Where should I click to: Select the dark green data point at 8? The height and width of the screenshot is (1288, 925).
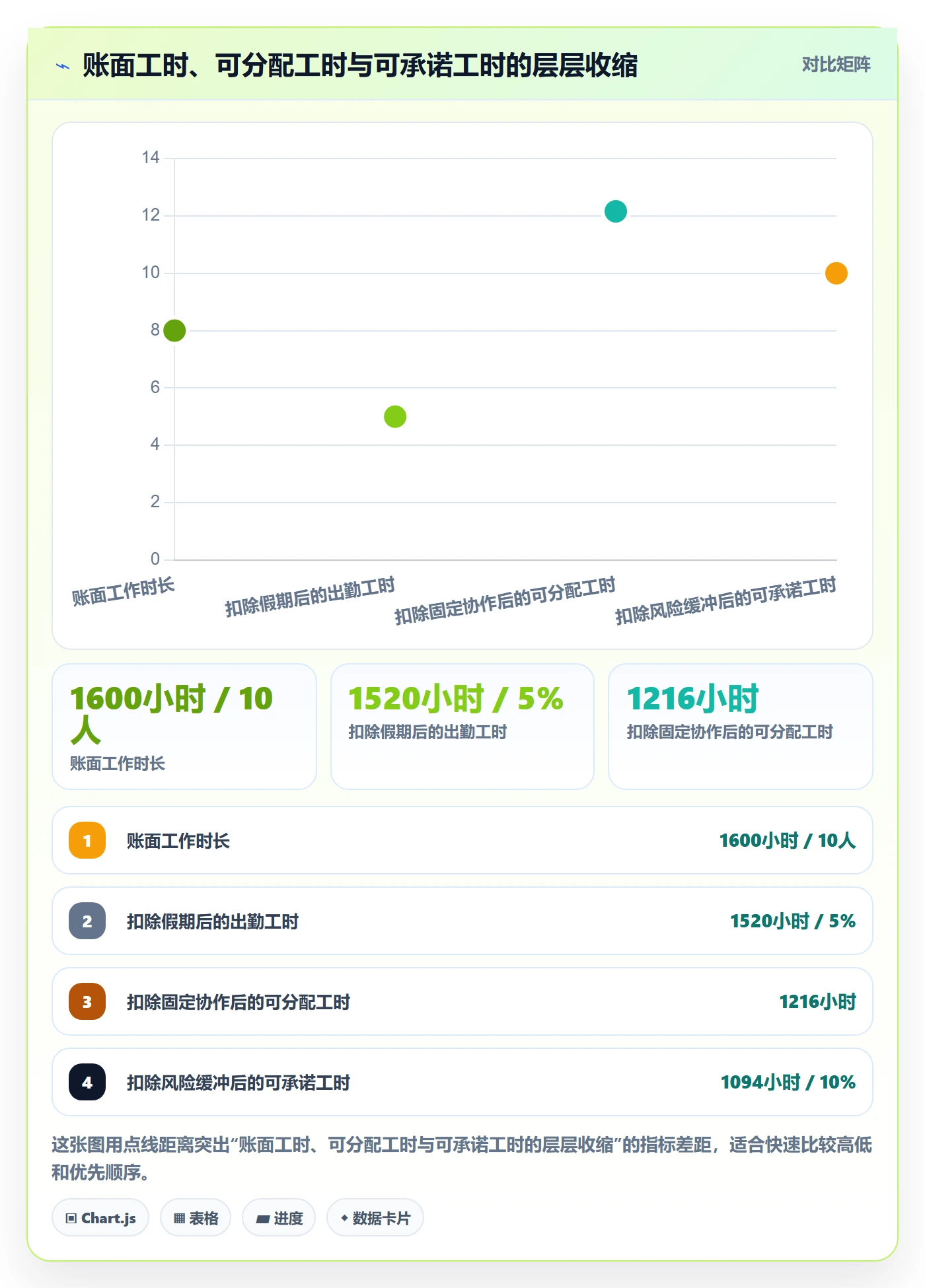coord(174,330)
